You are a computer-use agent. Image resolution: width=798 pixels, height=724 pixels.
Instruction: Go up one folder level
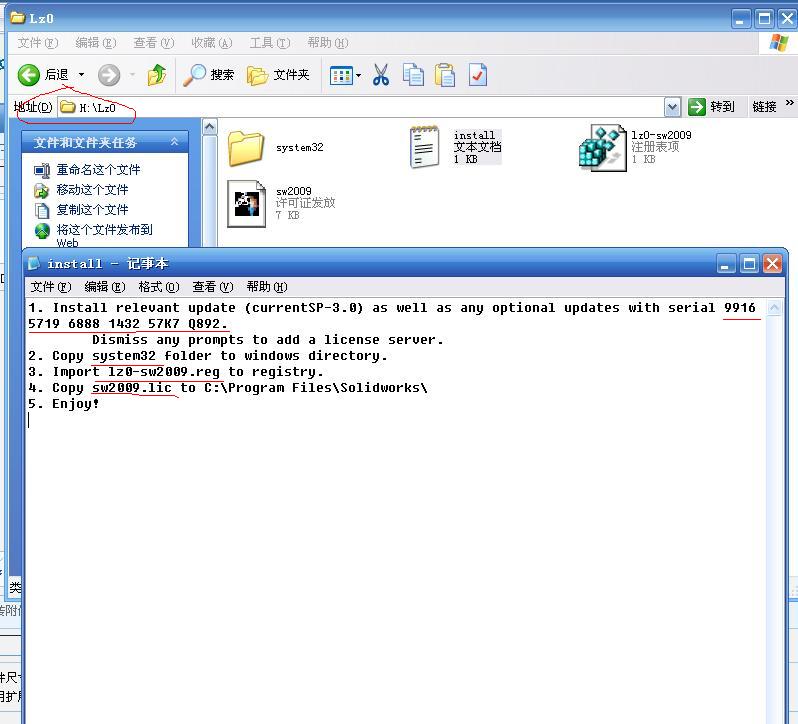[157, 75]
